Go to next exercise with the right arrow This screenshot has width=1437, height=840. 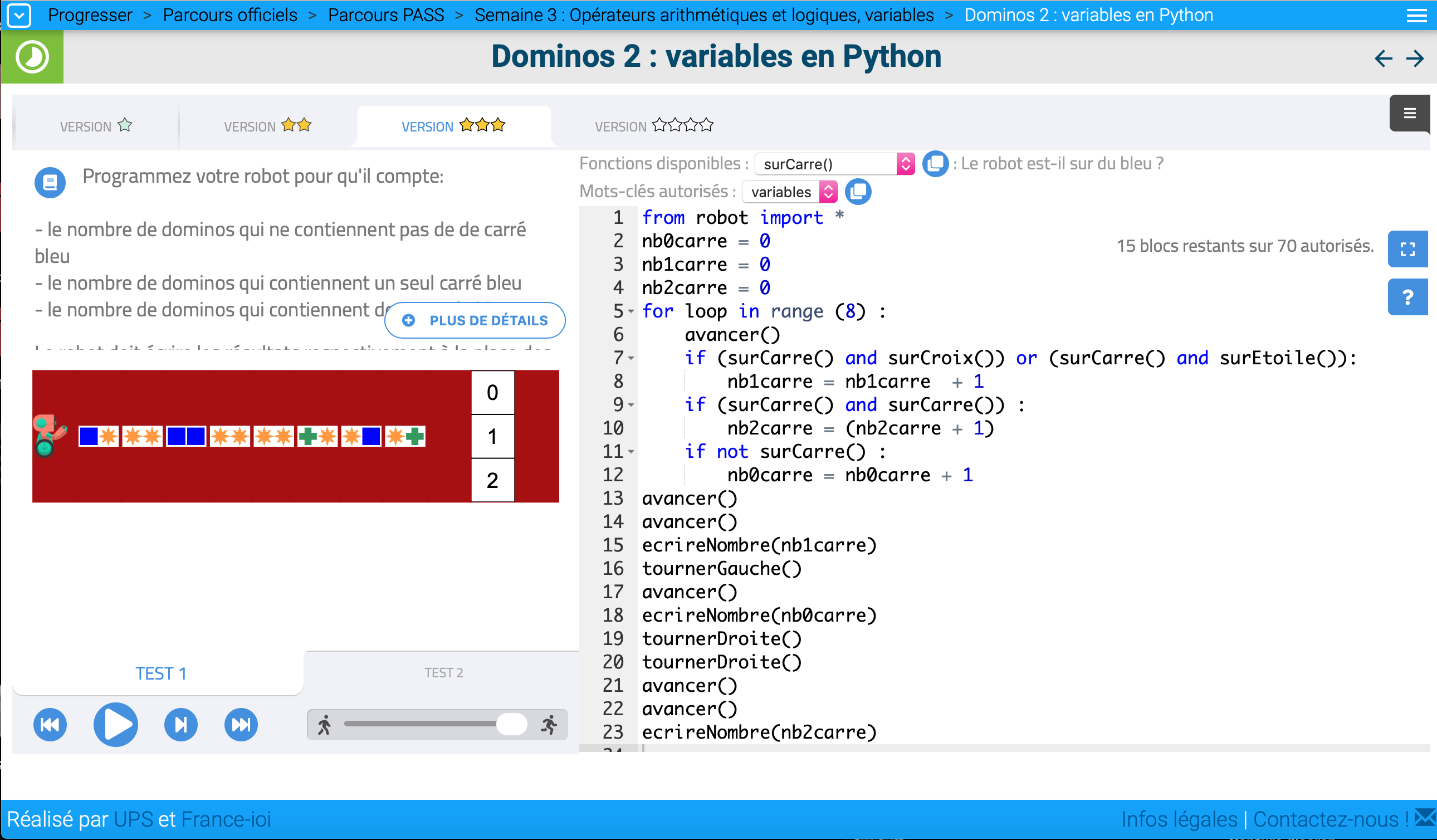tap(1415, 58)
